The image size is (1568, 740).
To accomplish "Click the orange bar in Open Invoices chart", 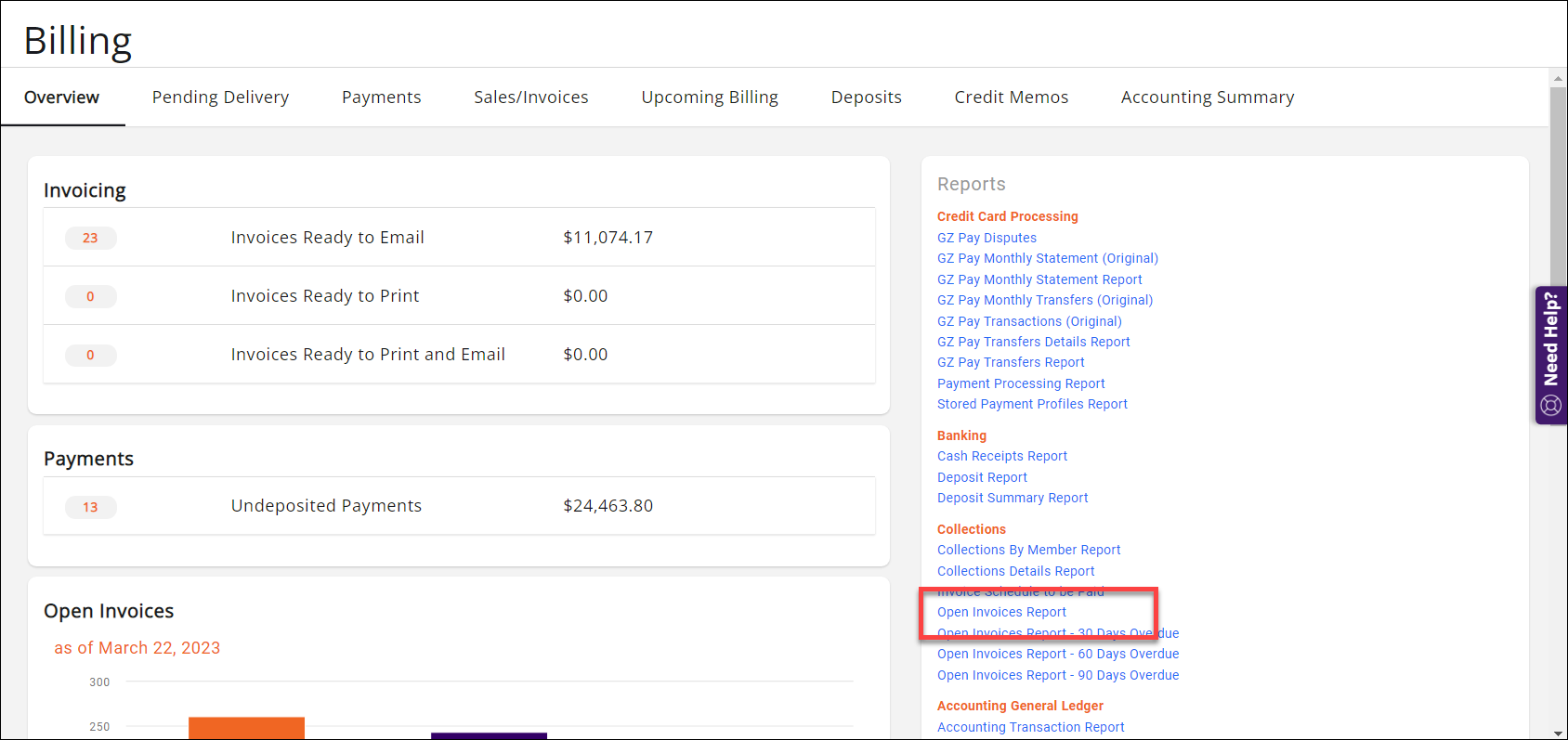I will coord(246,727).
